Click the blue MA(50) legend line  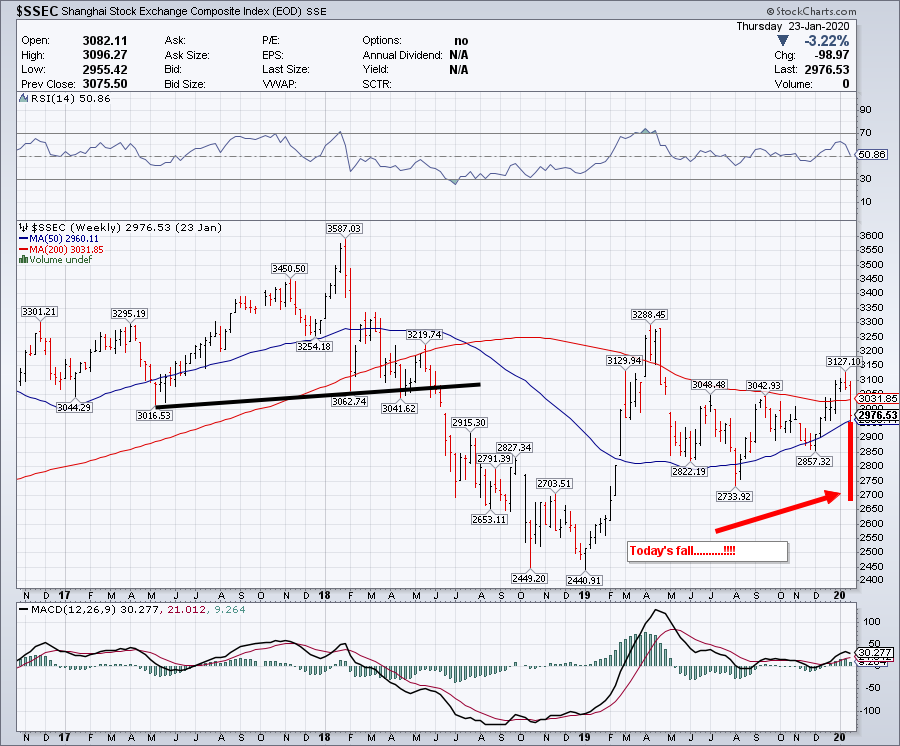tap(24, 239)
